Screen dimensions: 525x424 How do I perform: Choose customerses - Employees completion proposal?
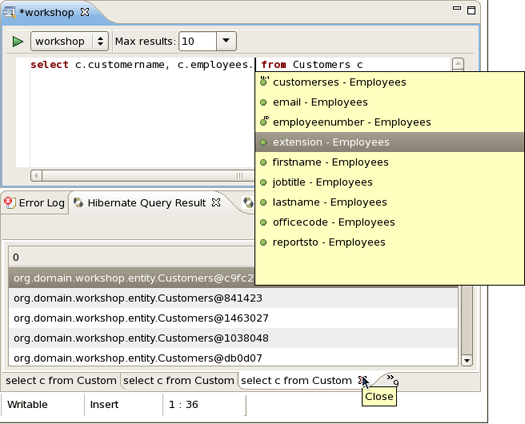click(x=390, y=82)
